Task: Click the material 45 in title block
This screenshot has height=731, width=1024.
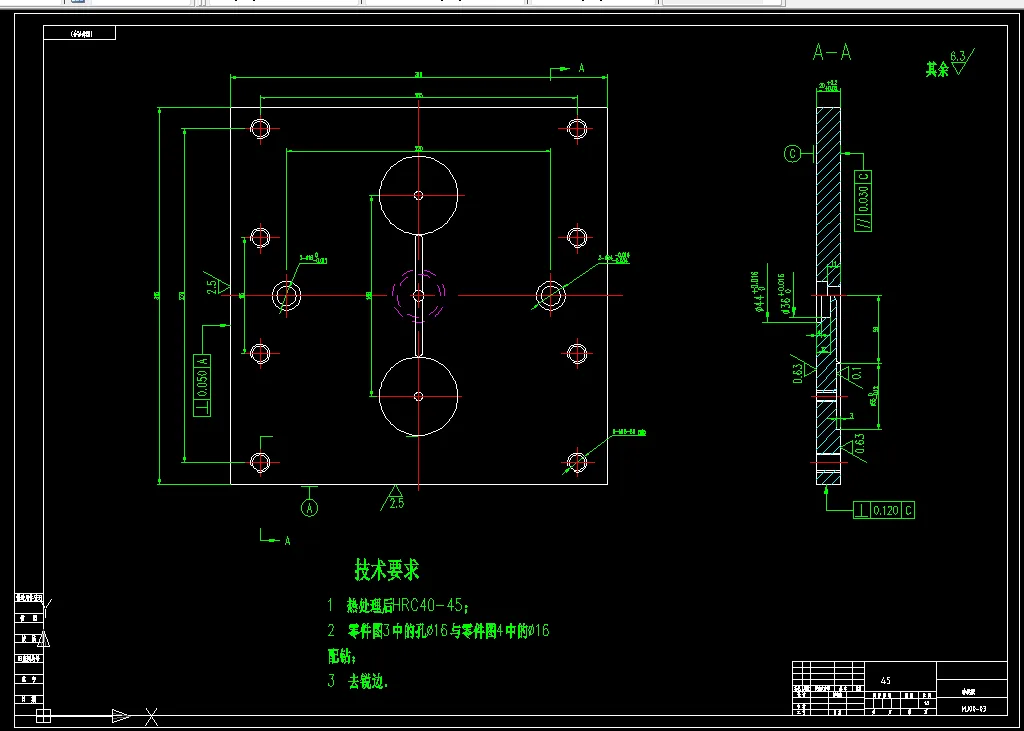Action: click(x=886, y=681)
